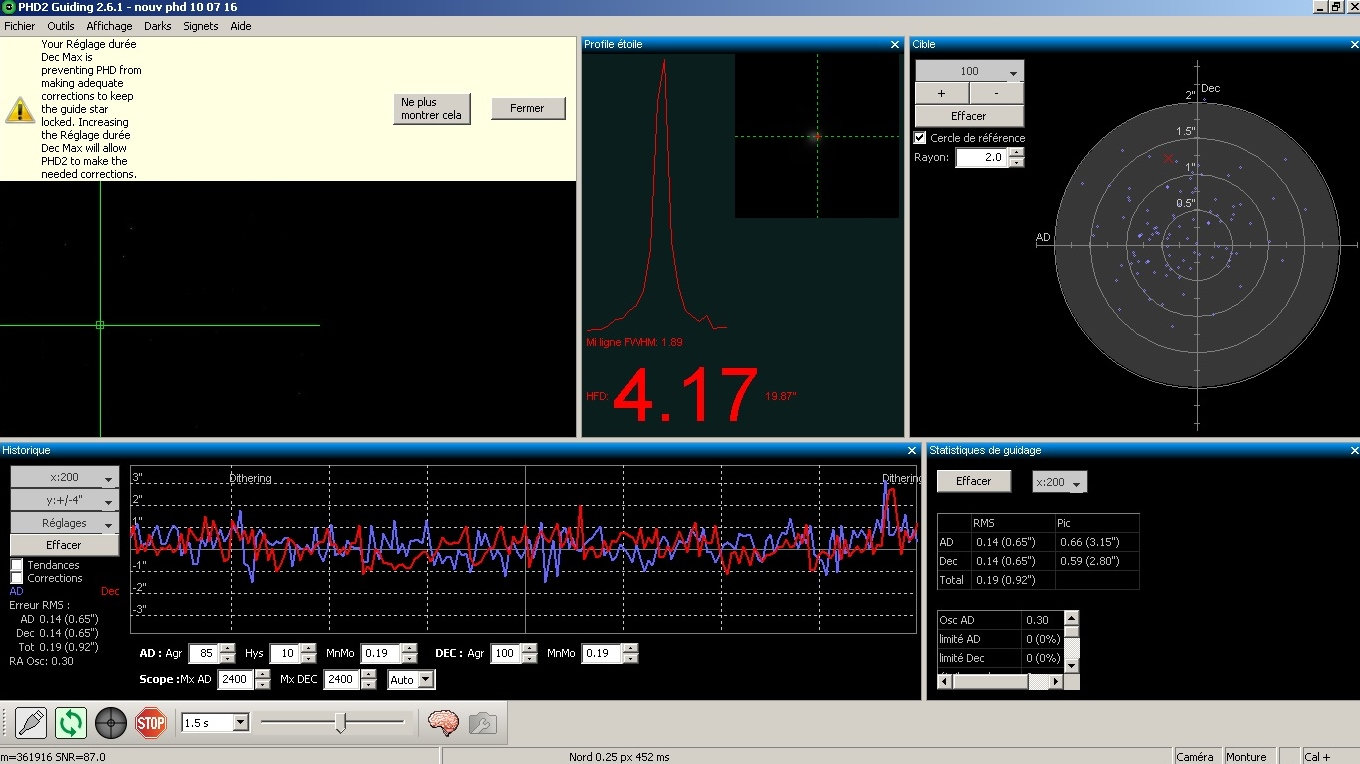Click the crosshair guide target icon
Viewport: 1360px width, 764px height.
coord(111,722)
